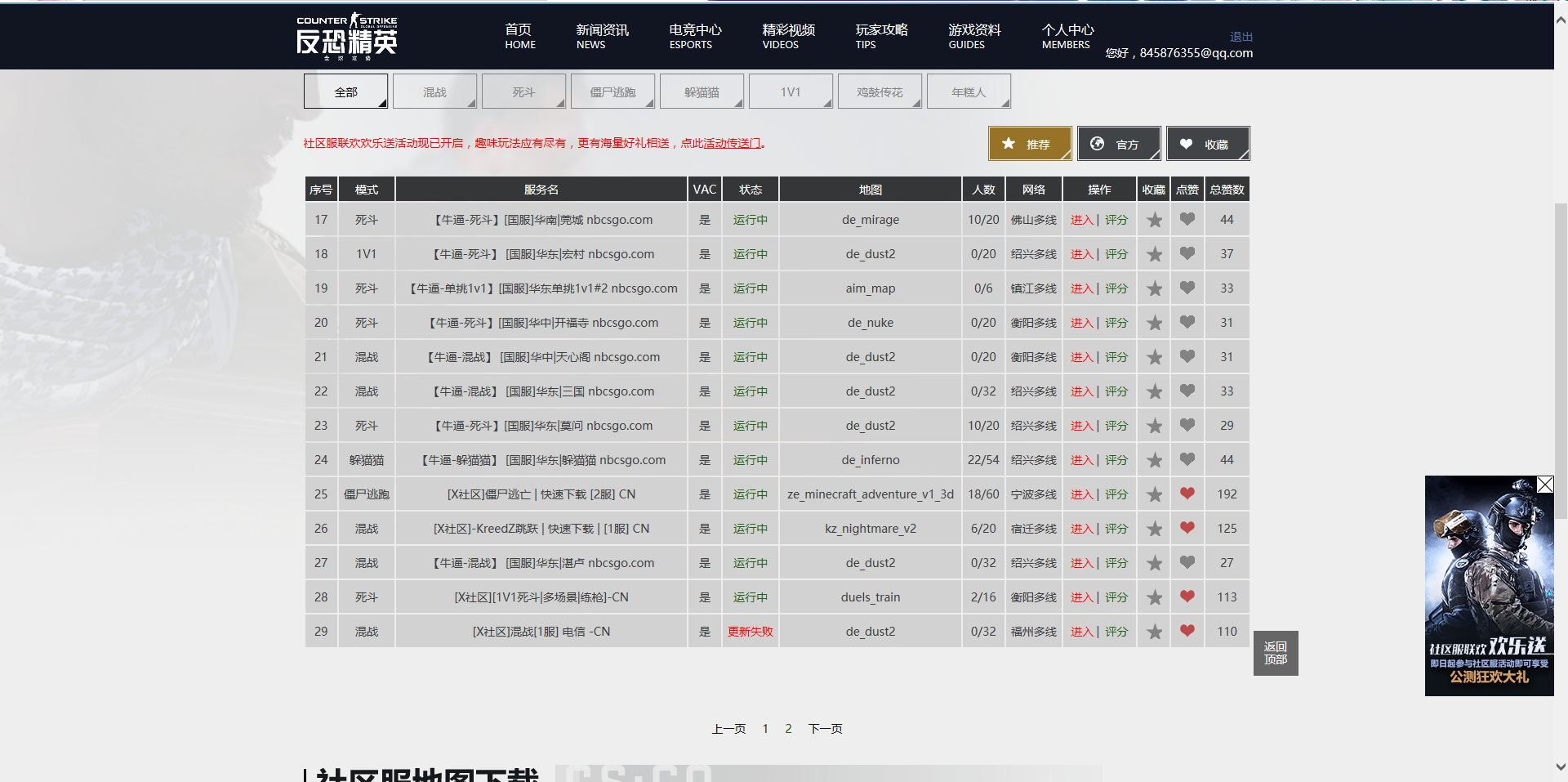This screenshot has width=1568, height=782.
Task: Expand the dropdown arrow on the 年糕人 filter tab
Action: 1005,102
